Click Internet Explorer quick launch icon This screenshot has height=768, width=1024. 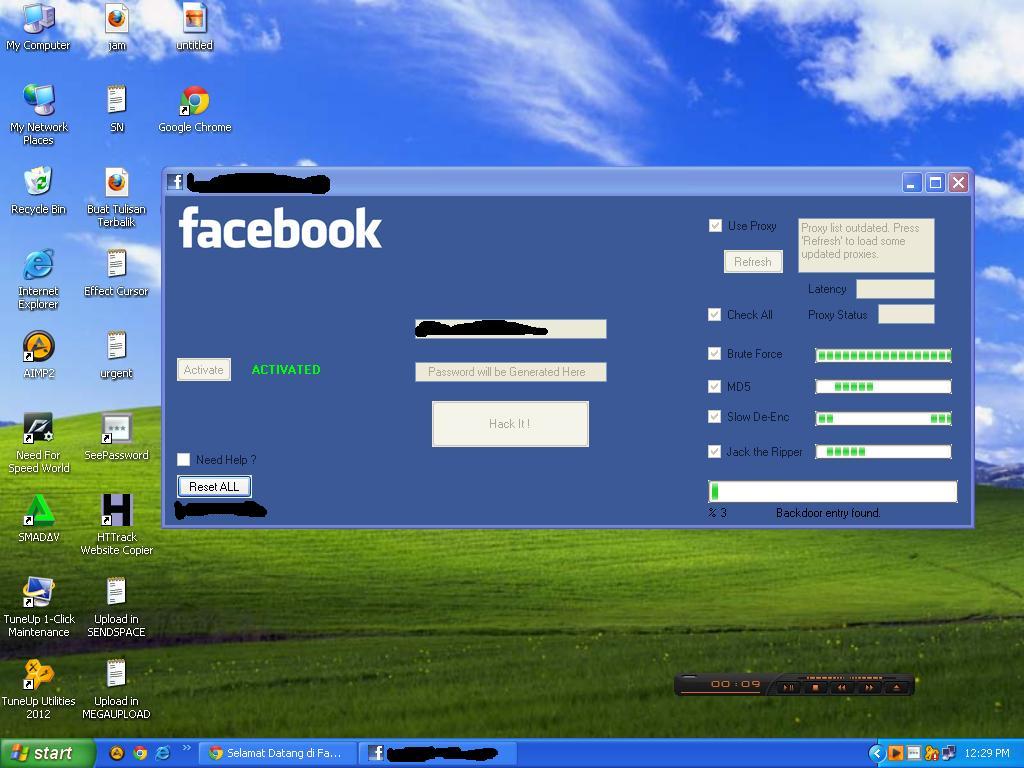click(x=163, y=753)
